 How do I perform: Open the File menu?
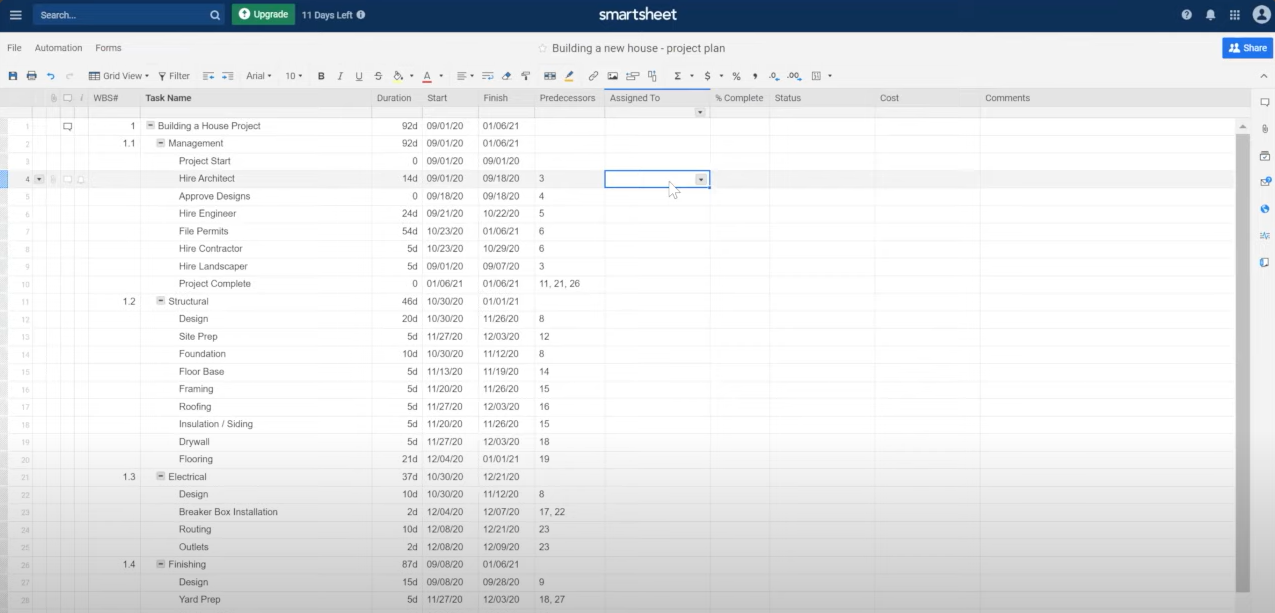click(x=14, y=48)
